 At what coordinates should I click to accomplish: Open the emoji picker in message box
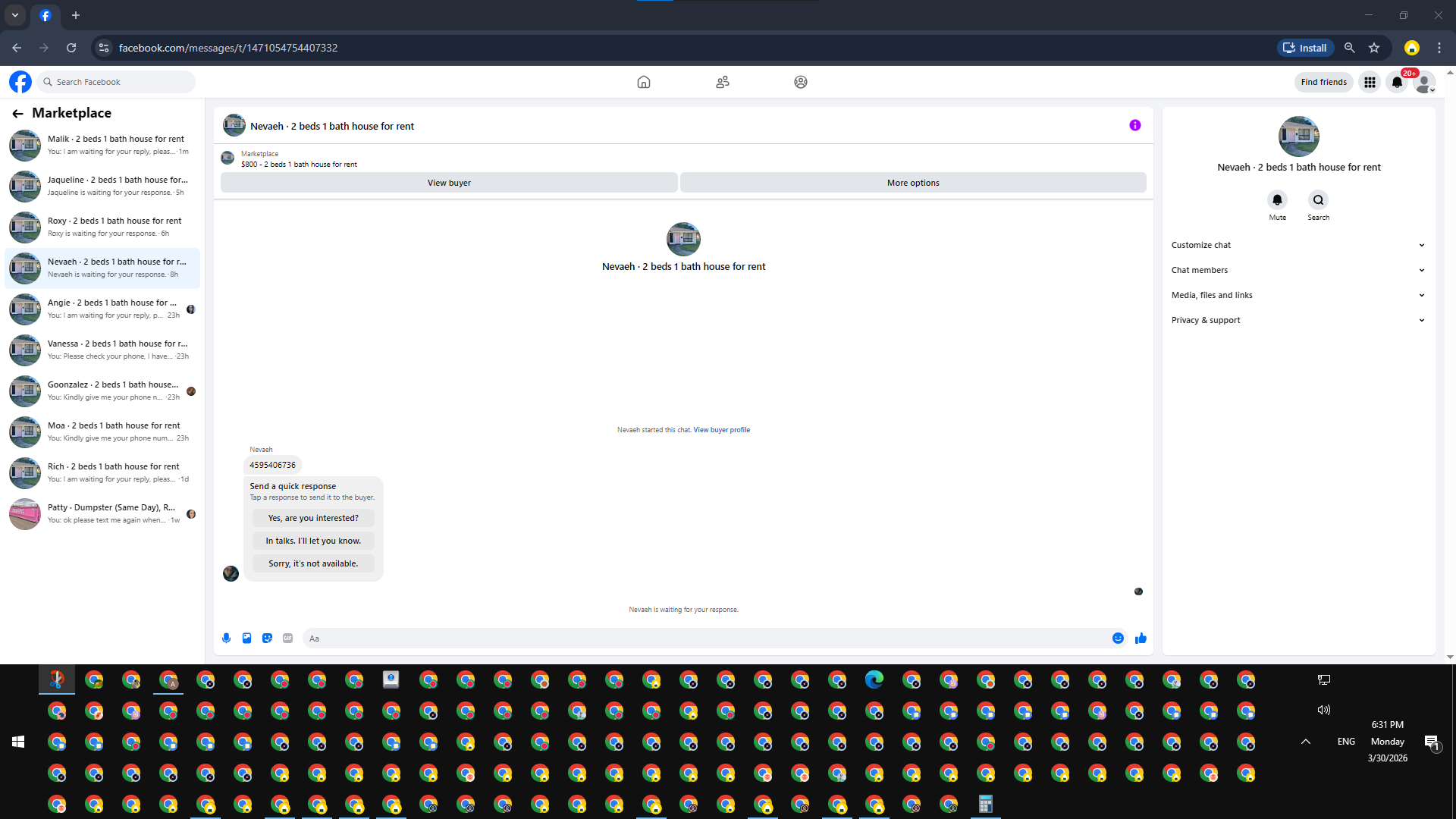click(x=1118, y=639)
